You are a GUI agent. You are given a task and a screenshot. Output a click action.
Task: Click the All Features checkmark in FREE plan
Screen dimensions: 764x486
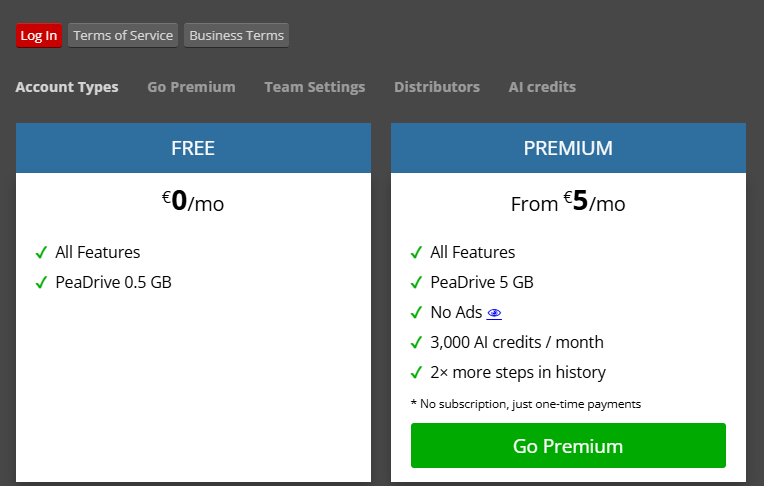(41, 253)
